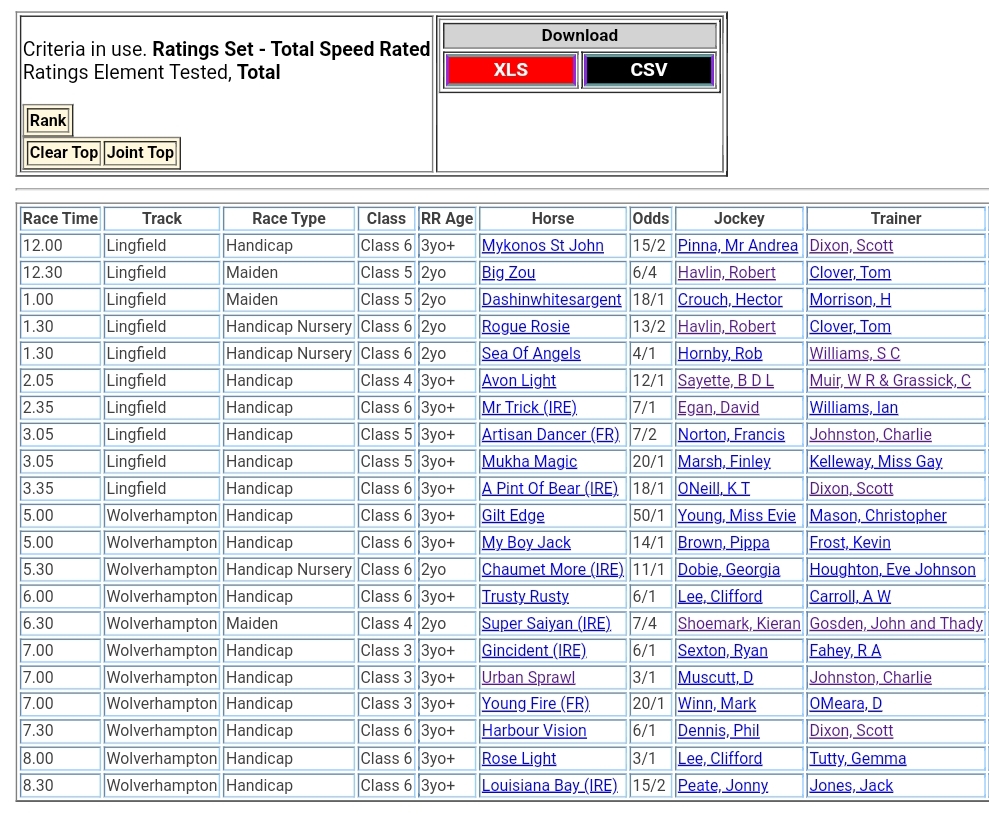
Task: Open Super Saiyan (IRE) horse page
Action: click(546, 624)
